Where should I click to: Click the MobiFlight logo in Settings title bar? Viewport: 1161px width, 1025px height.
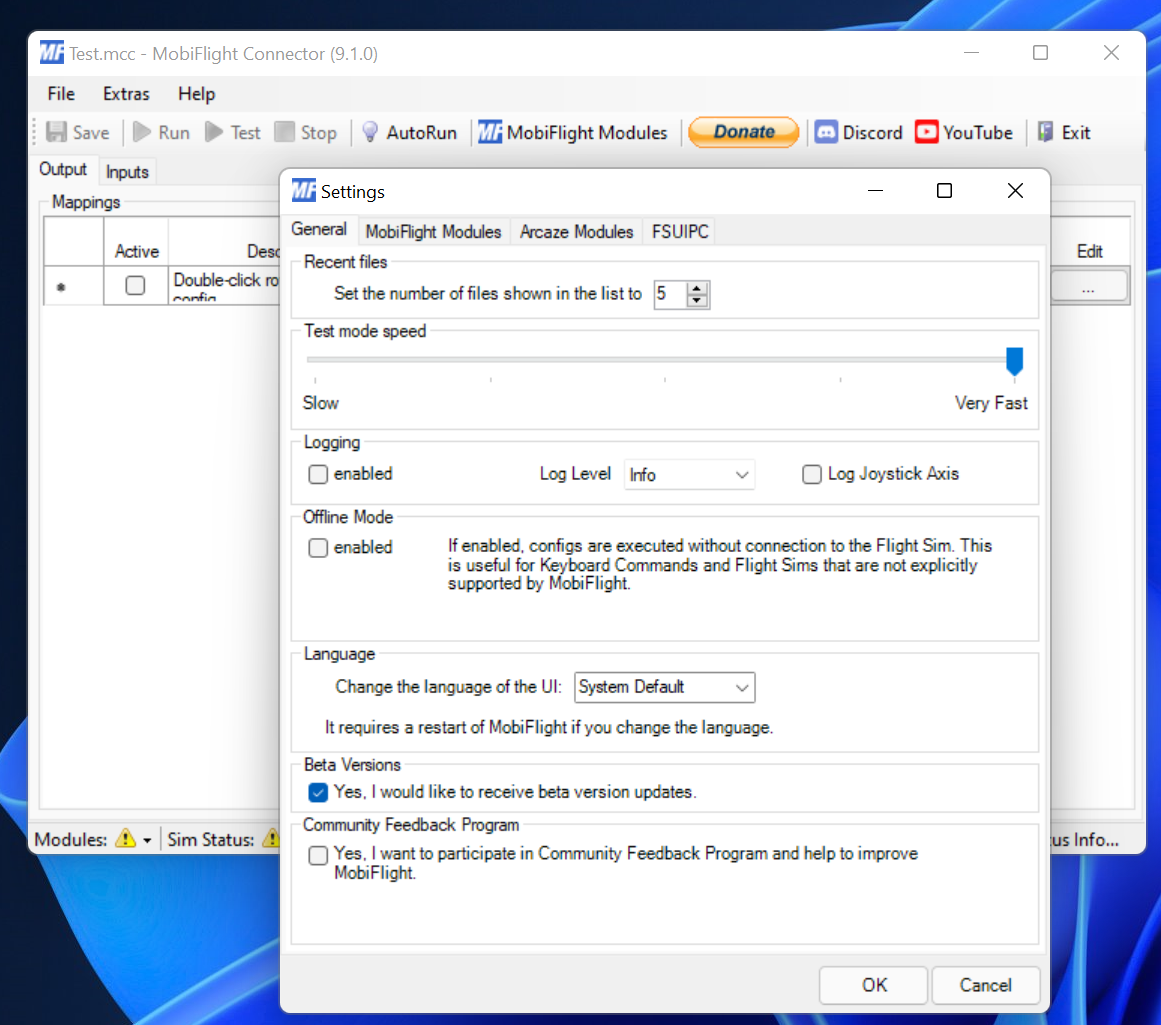click(304, 190)
